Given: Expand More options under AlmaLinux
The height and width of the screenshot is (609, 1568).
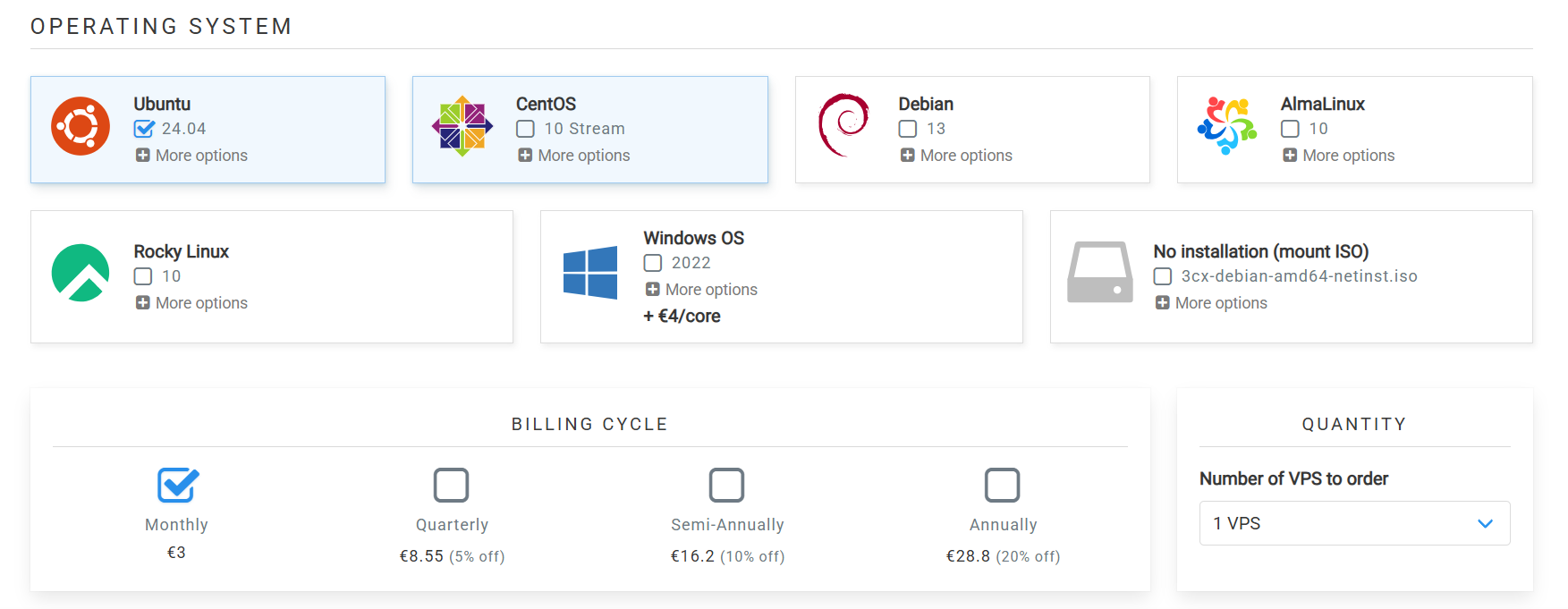Looking at the screenshot, I should tap(1339, 156).
